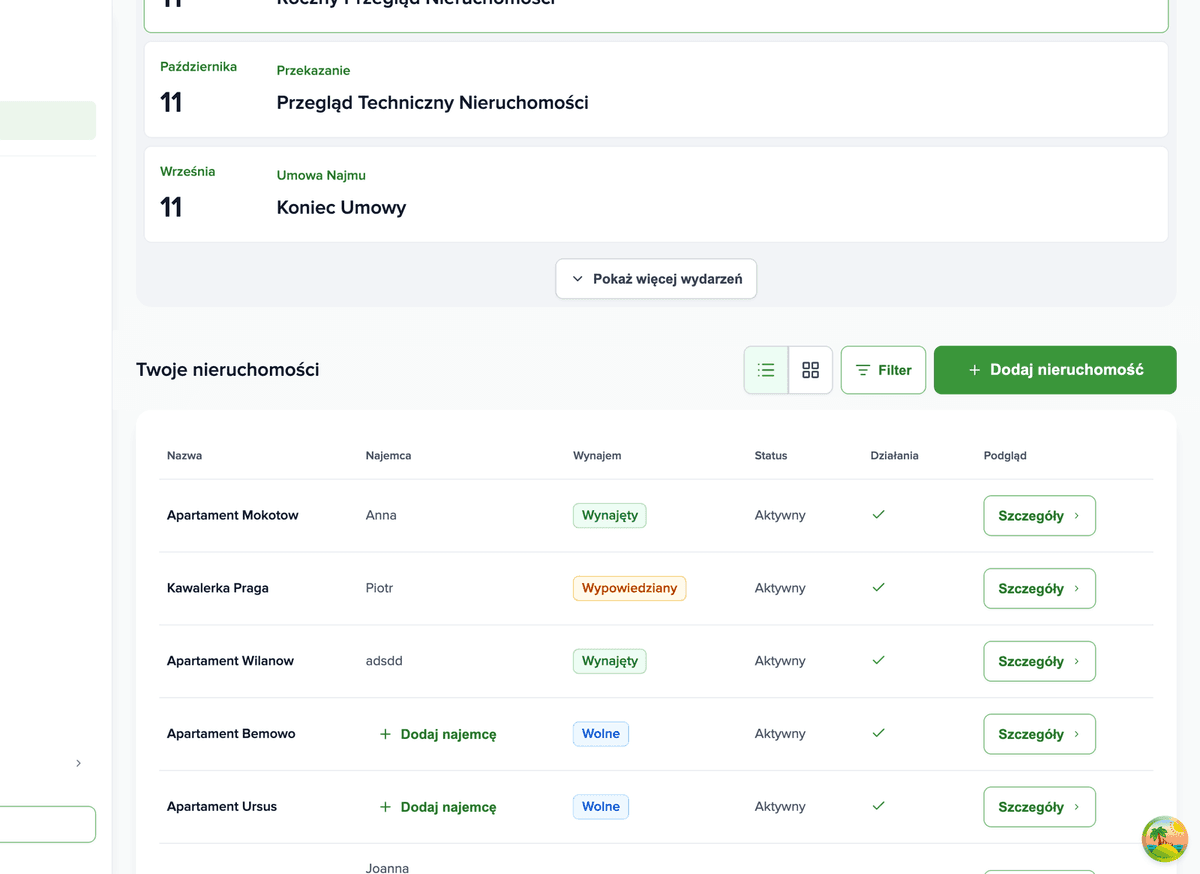Open Szczegóły for Apartament Ursus

(x=1039, y=807)
